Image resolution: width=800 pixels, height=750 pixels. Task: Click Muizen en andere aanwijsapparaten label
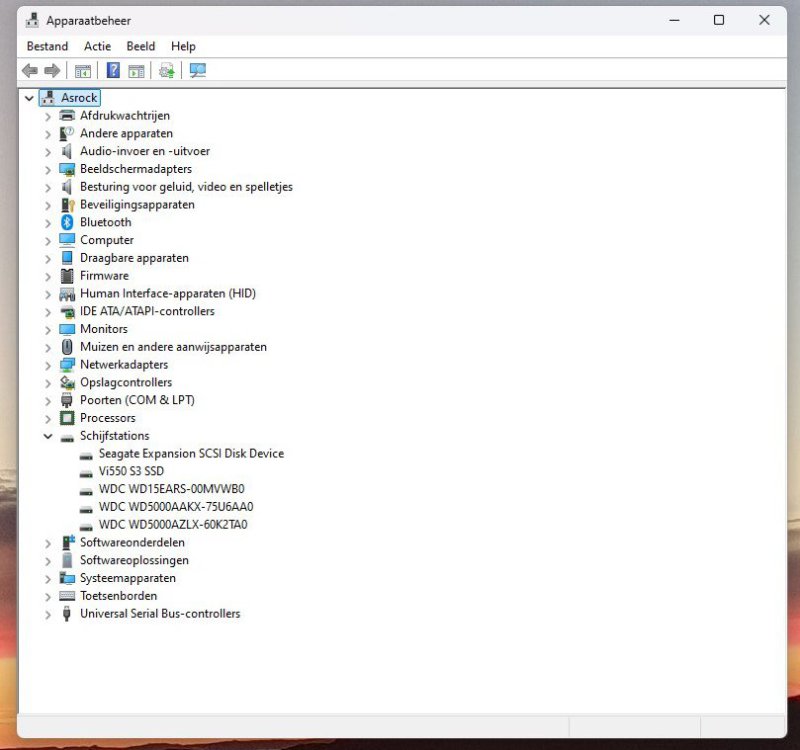coord(173,347)
